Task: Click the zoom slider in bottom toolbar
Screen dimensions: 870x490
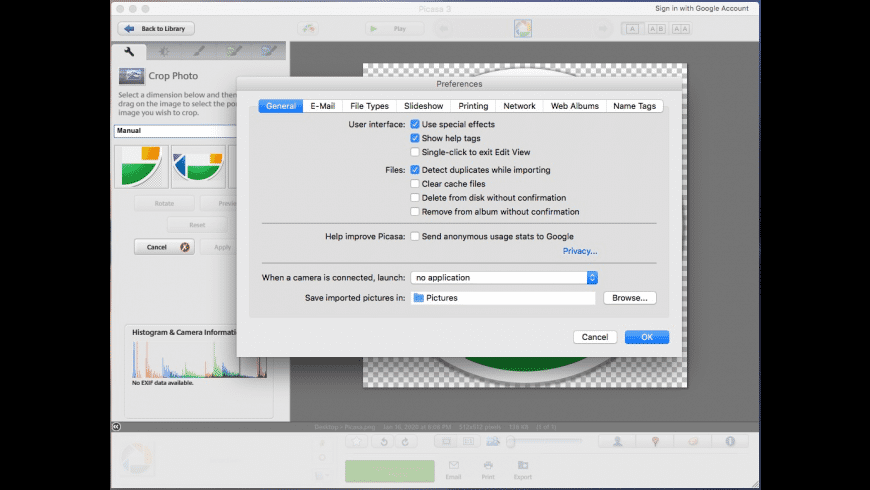Action: 545,441
